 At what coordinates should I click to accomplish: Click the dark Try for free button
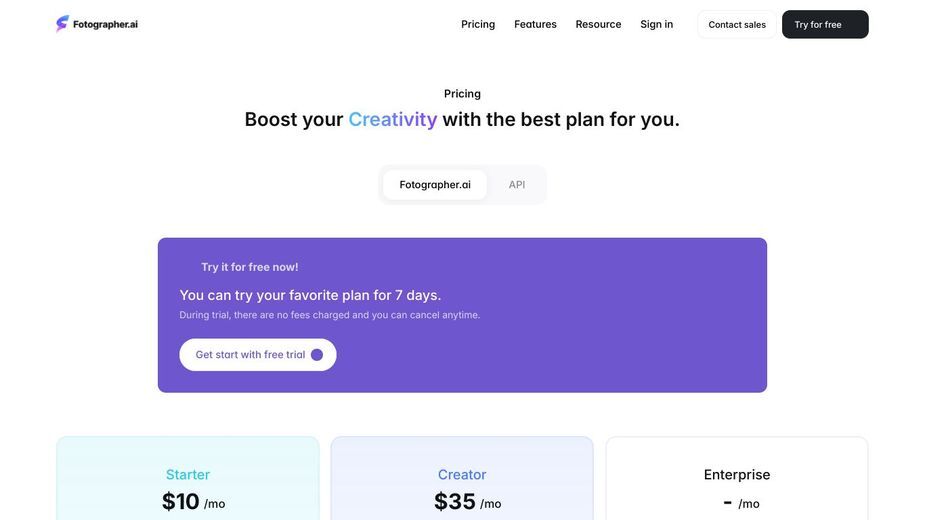(x=825, y=24)
